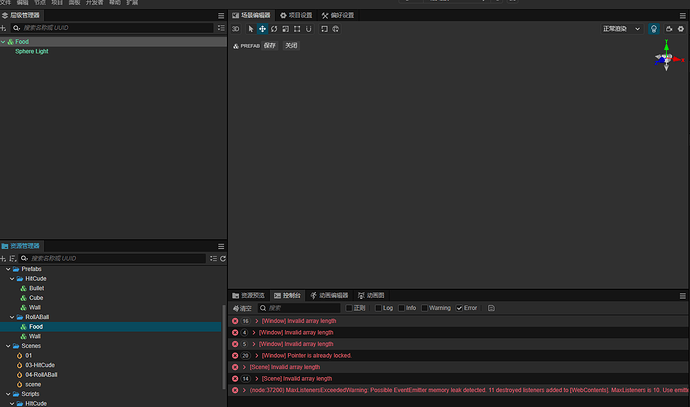Open the assets panel hamburger menu
This screenshot has height=407, width=690.
coord(221,246)
